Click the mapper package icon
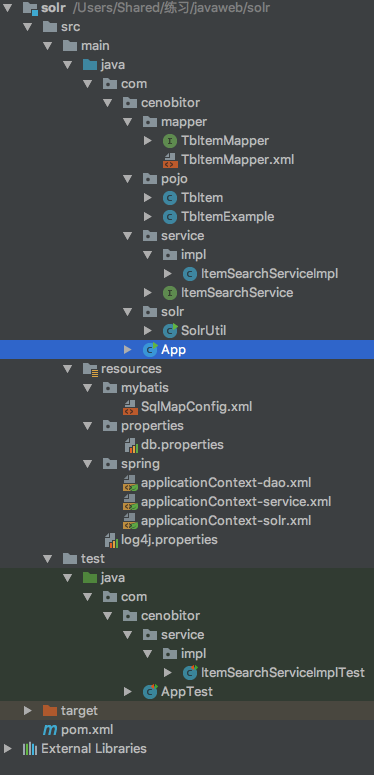 [x=150, y=122]
